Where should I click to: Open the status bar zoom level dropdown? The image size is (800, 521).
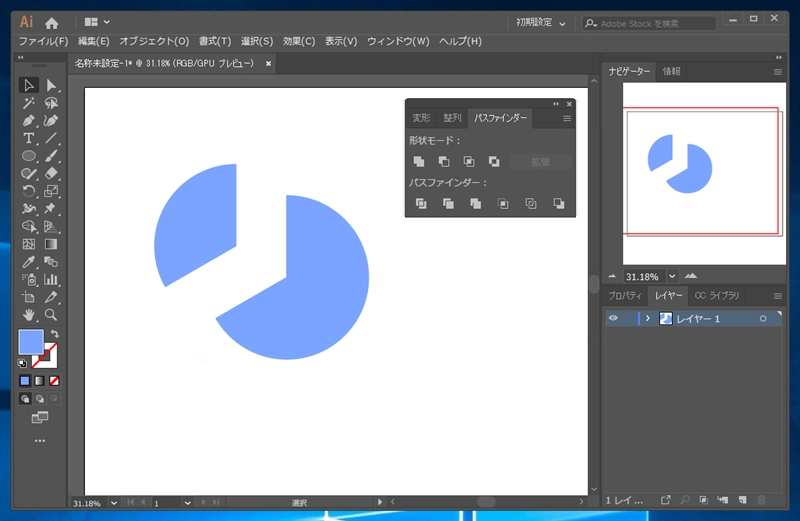[x=114, y=503]
